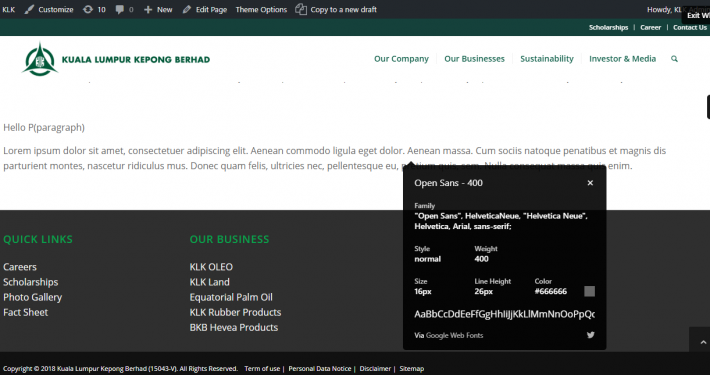Click the font sample alphabet preview
The height and width of the screenshot is (375, 710).
[x=504, y=314]
